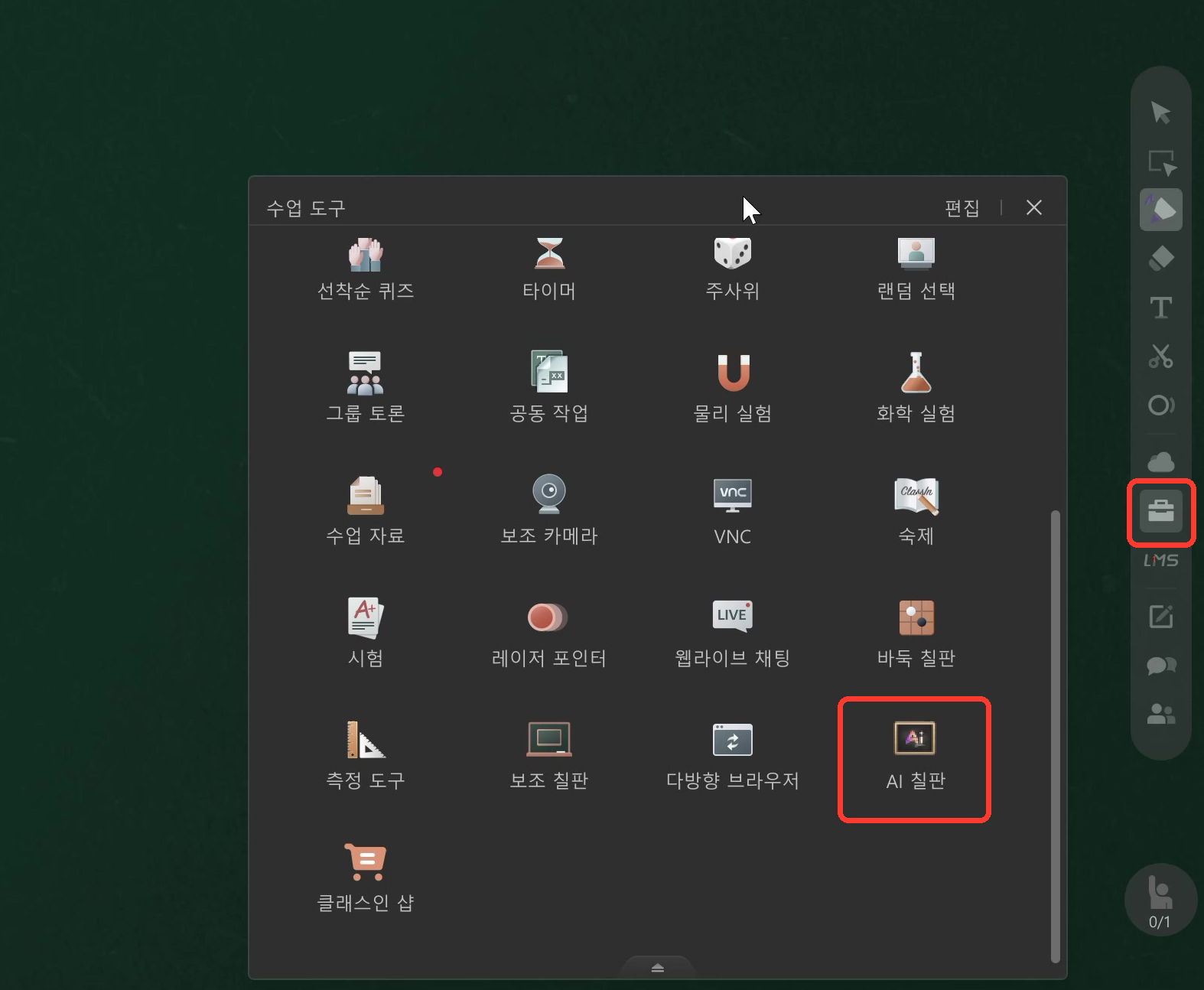Launch the VNC tool
Screen dimensions: 1204x990
(733, 510)
